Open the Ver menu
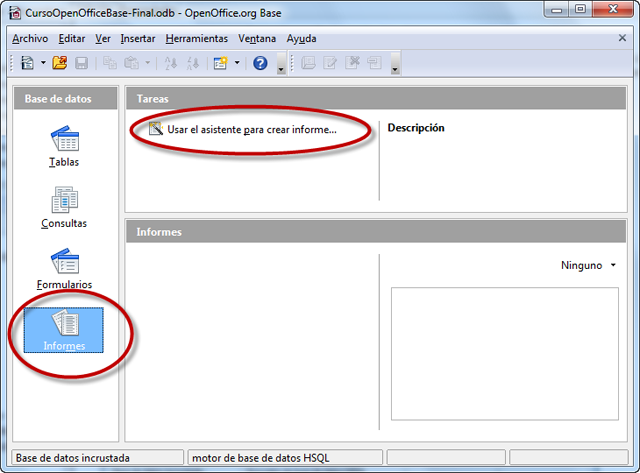 (103, 39)
